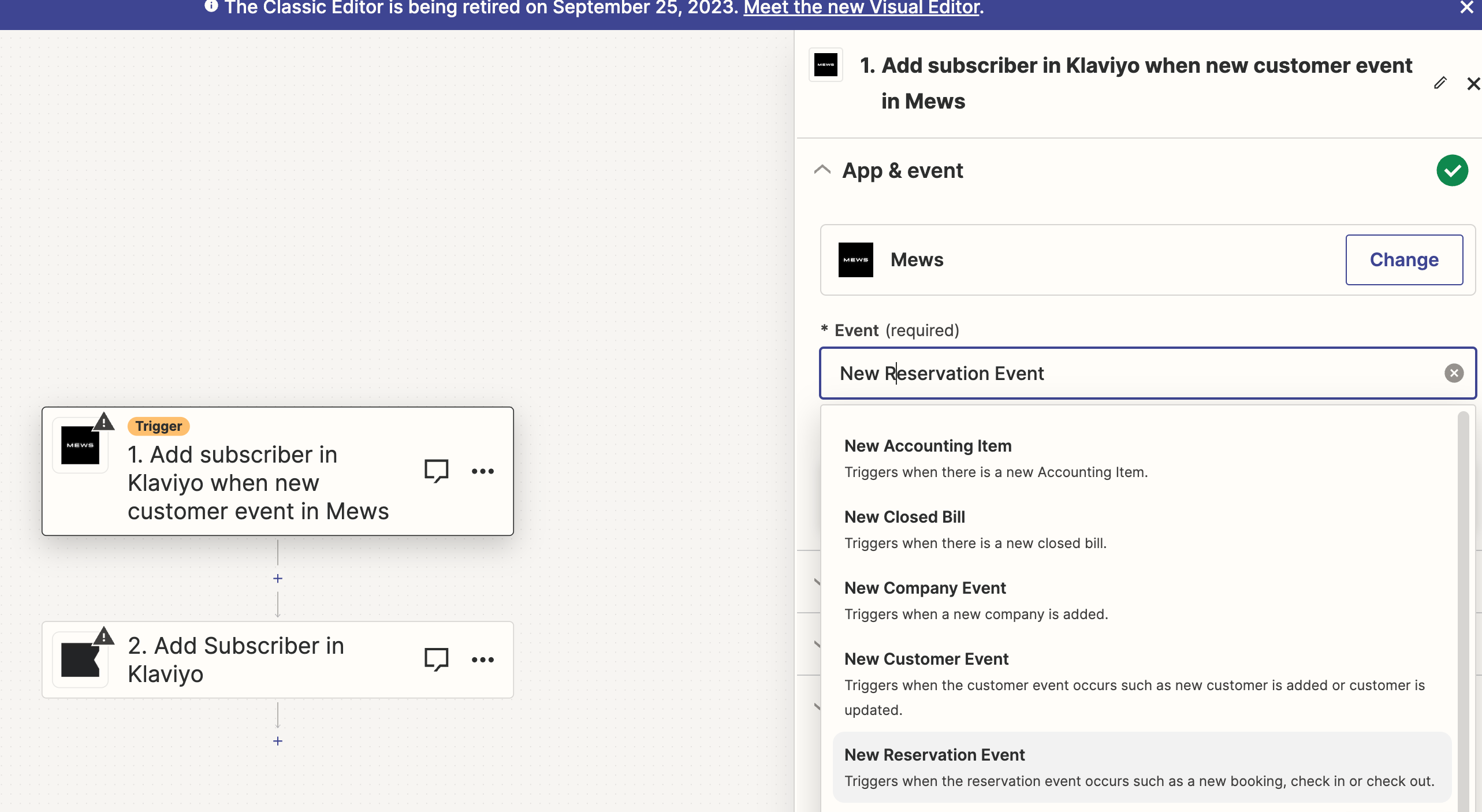Click the event dropdown list scrollbar
Screen dimensions: 1482x812
coord(1463,612)
